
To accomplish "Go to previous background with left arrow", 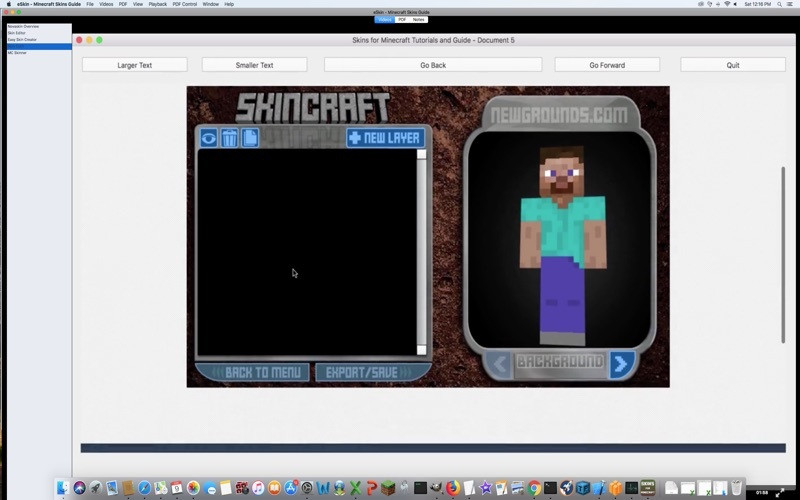I will [500, 364].
